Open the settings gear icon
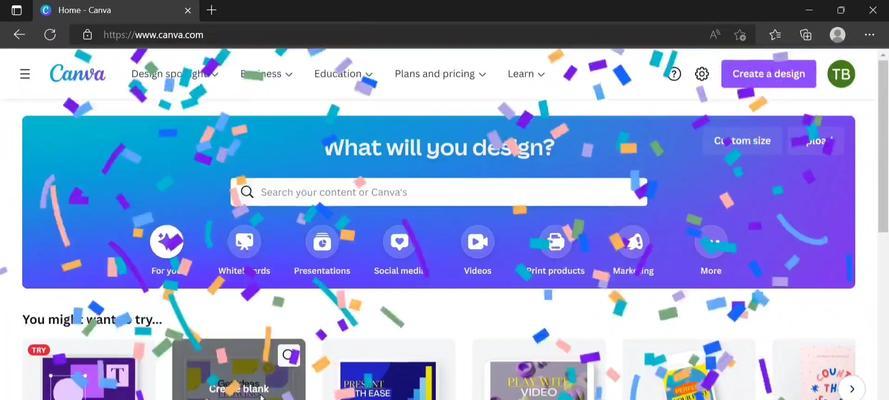The image size is (889, 400). [x=702, y=74]
